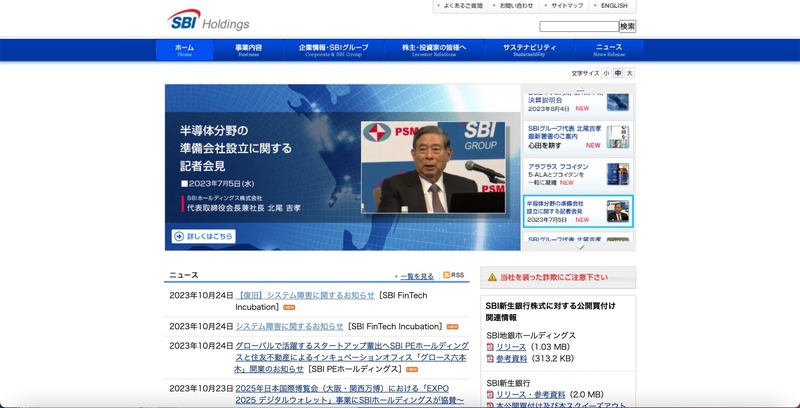Image resolution: width=800 pixels, height=408 pixels.
Task: Open the リリース・参考資料 (2.0 MB) PDF icon
Action: click(491, 394)
